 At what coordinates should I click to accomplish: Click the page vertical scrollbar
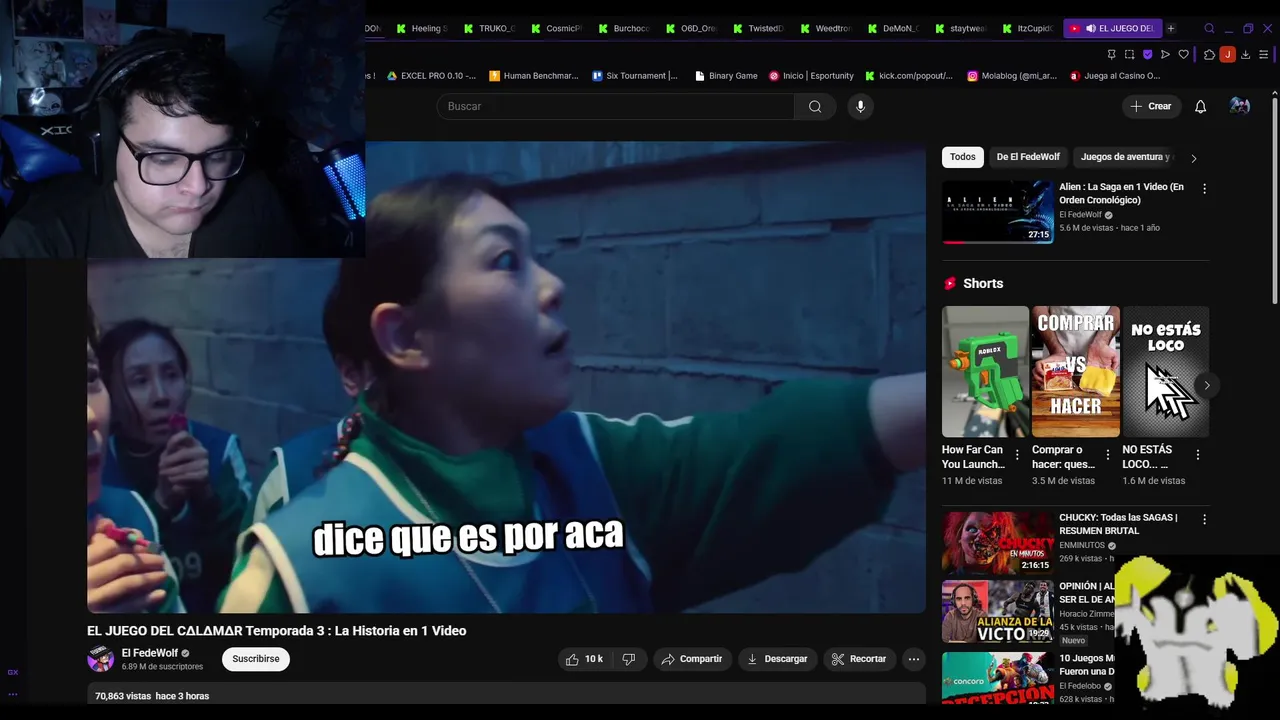click(x=1274, y=200)
